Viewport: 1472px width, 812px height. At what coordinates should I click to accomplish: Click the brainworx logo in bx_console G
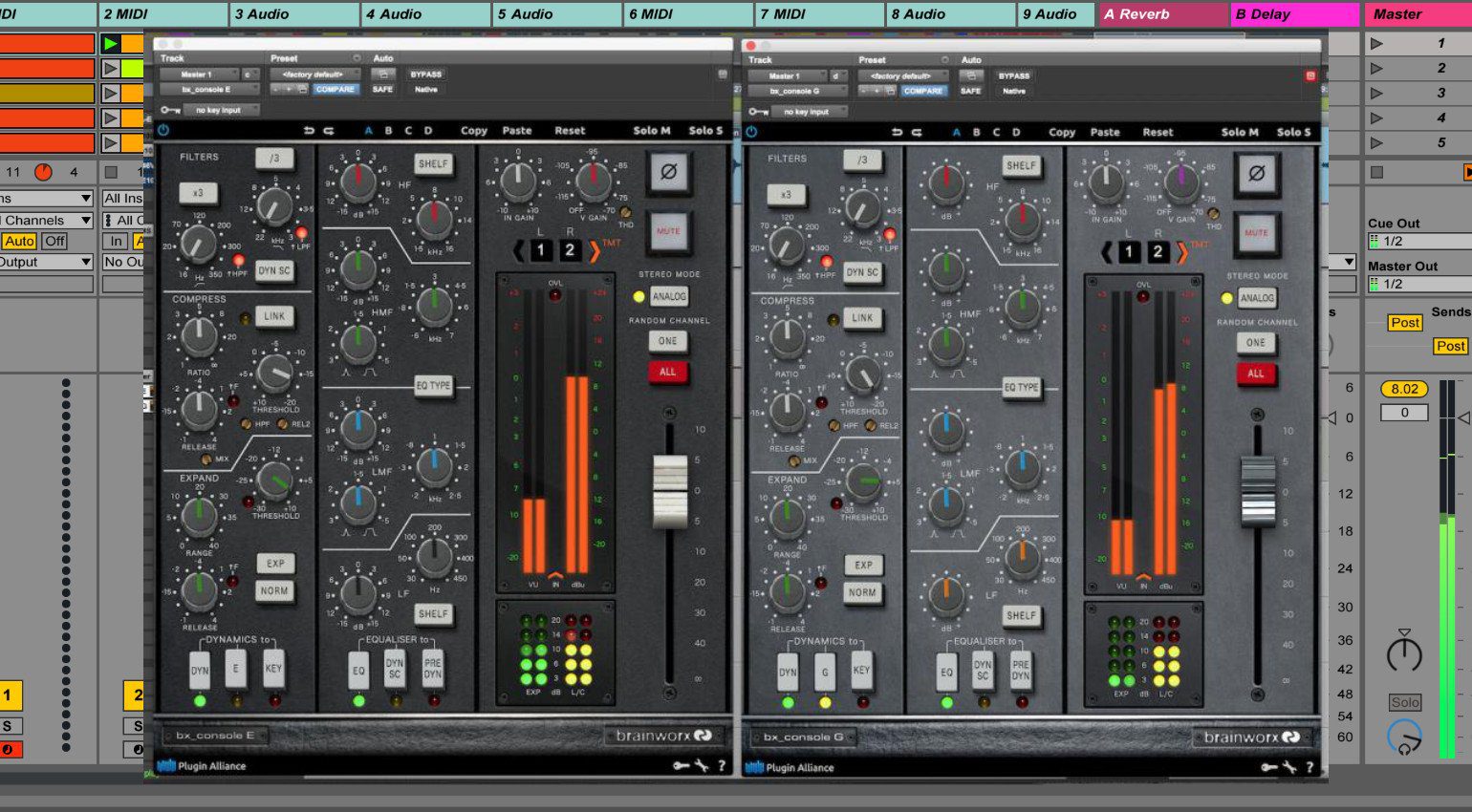pyautogui.click(x=1251, y=737)
